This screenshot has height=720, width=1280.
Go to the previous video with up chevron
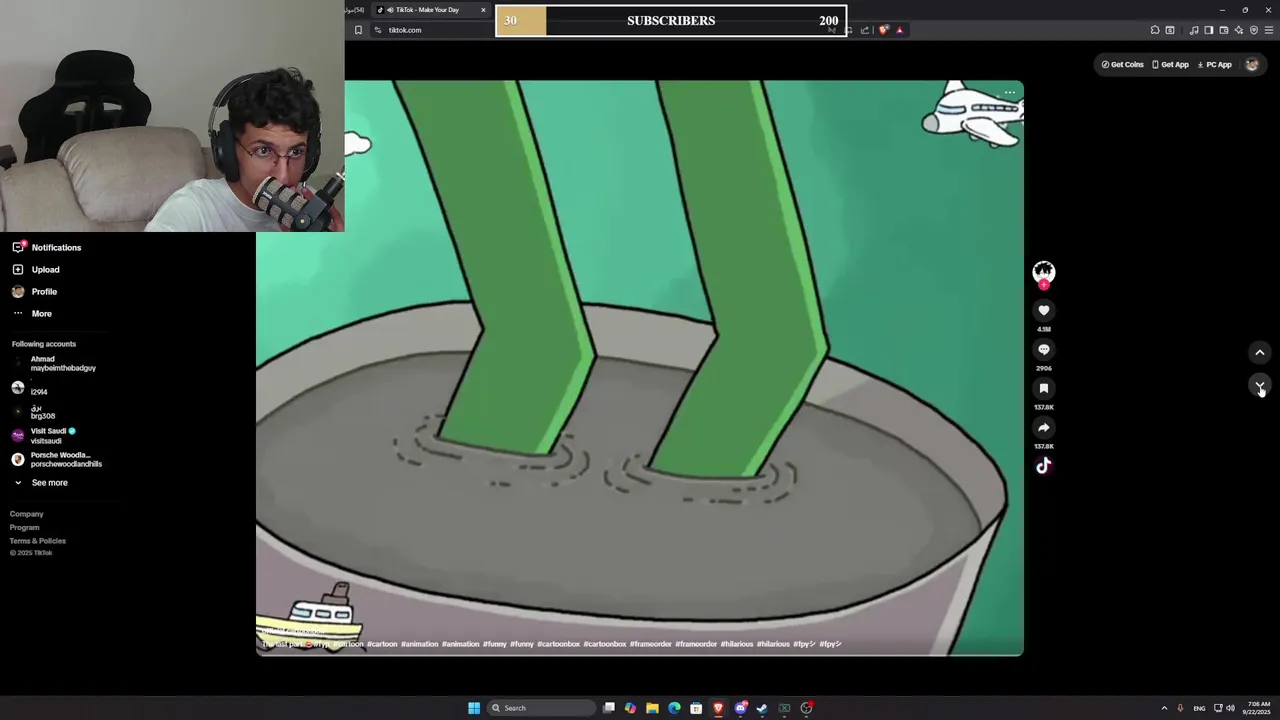coord(1260,352)
